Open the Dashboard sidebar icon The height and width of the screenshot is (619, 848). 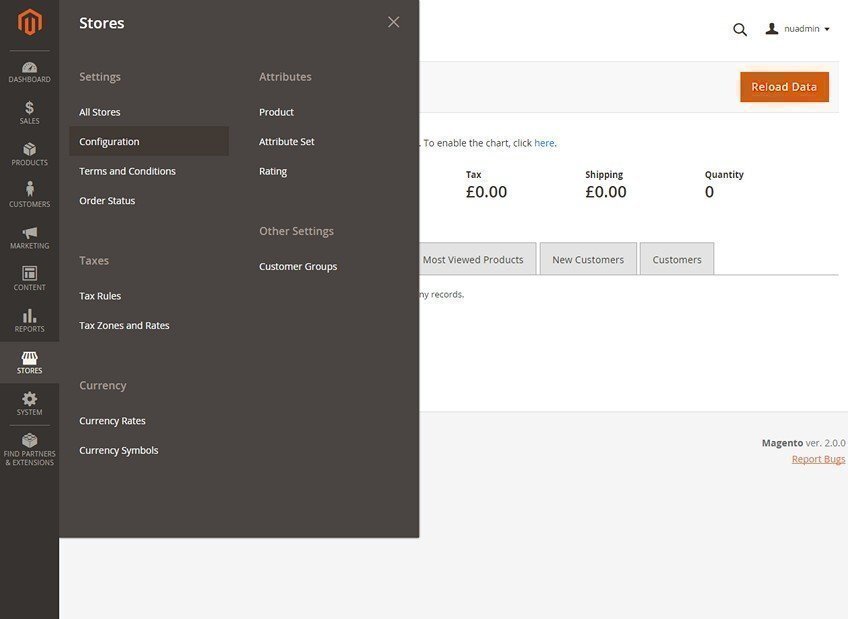29,72
